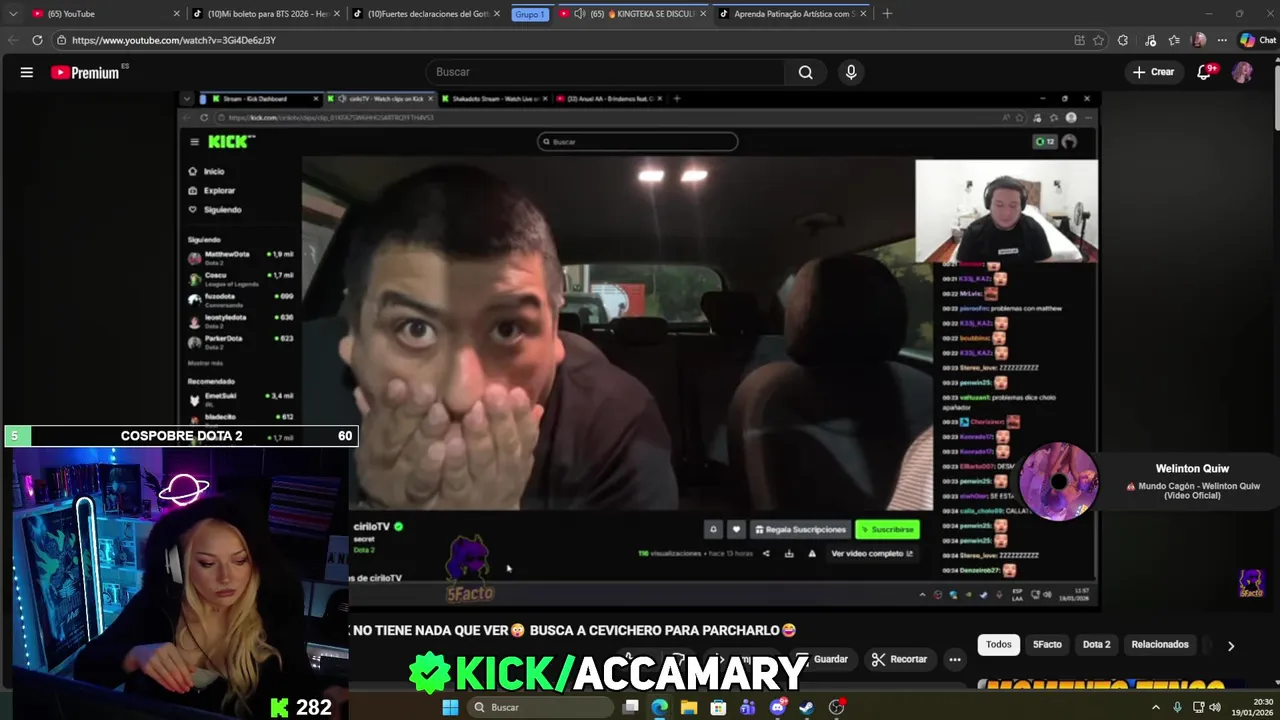This screenshot has width=1280, height=720.
Task: Add this page to browser favorites star
Action: coord(1098,40)
